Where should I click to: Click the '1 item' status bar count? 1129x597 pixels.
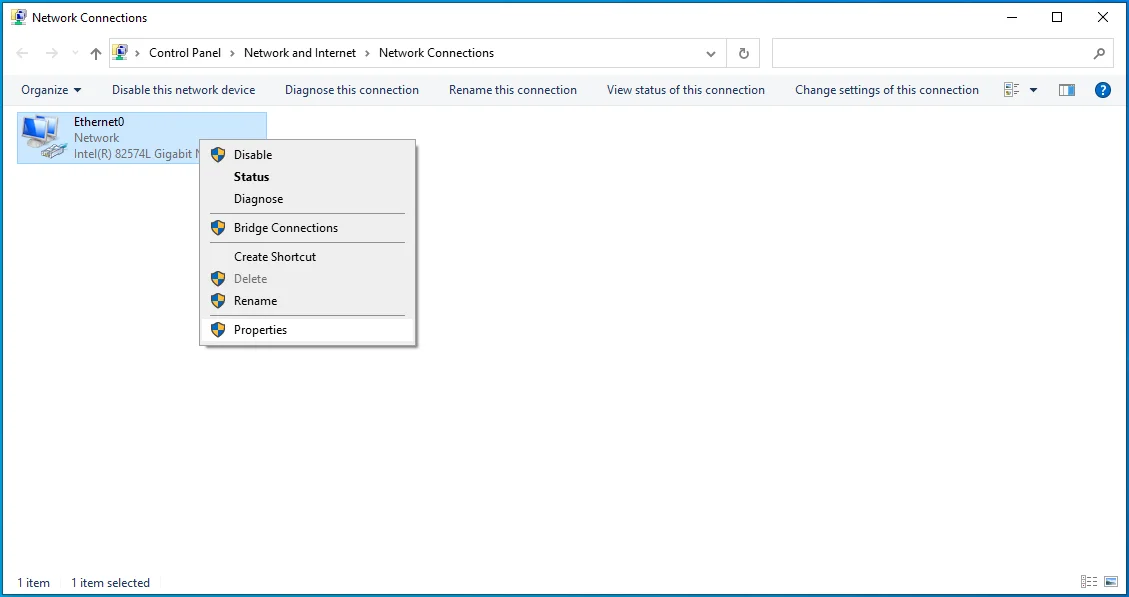coord(34,583)
